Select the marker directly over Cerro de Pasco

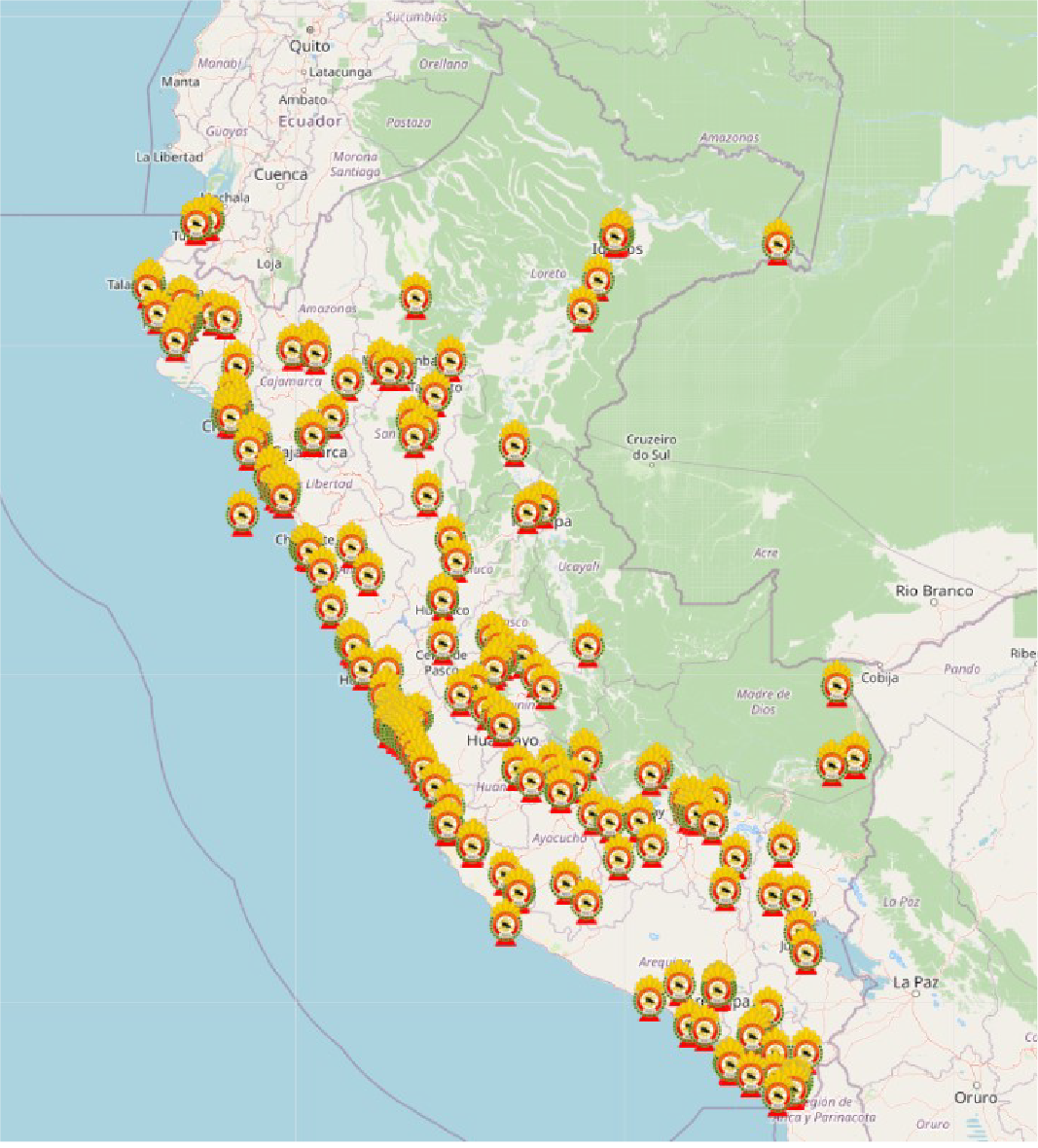point(443,641)
